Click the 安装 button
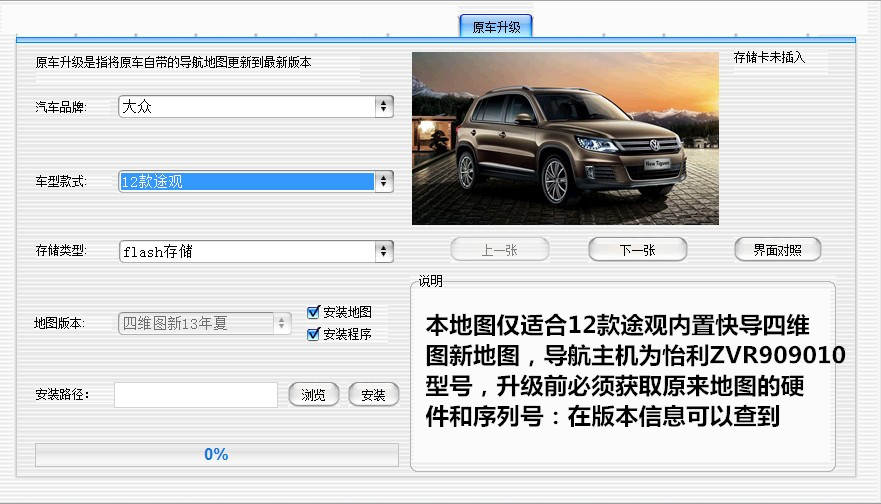 374,394
